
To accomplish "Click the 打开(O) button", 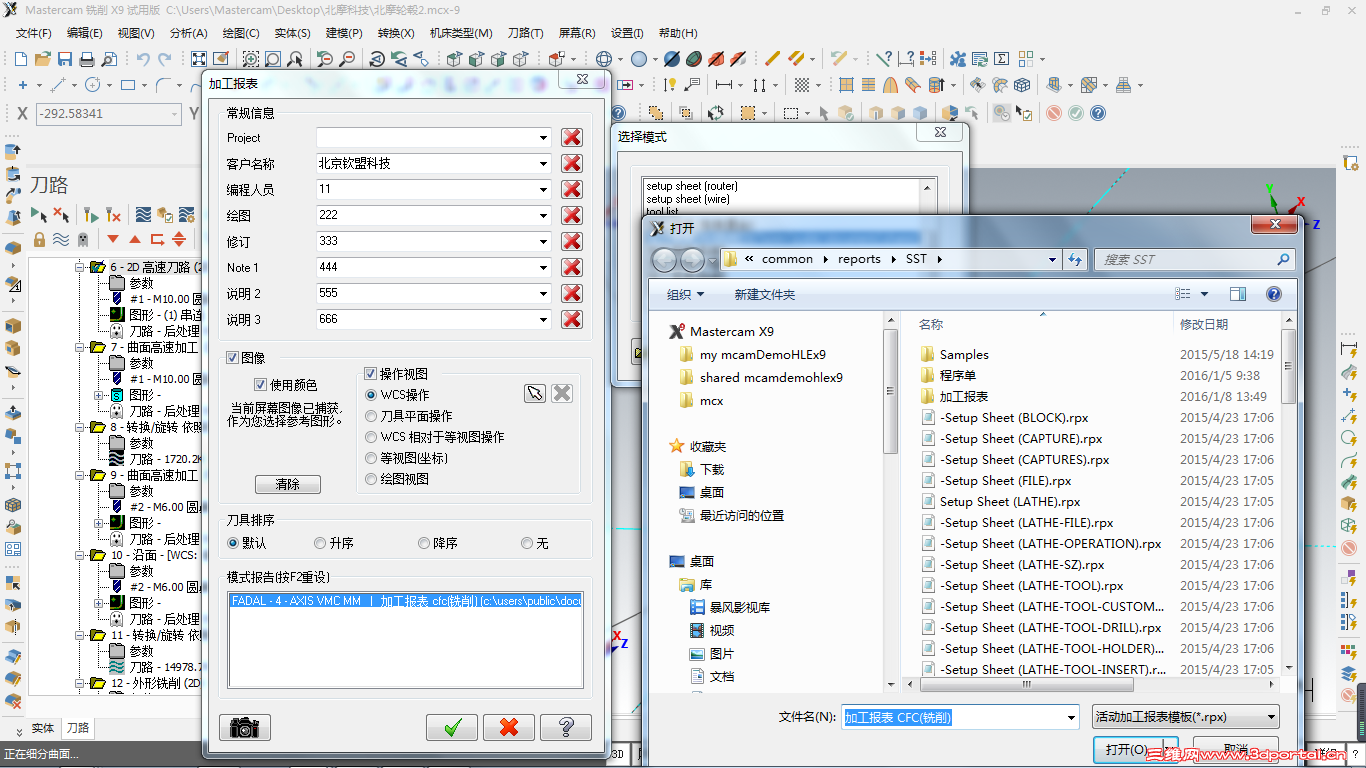I will pyautogui.click(x=1127, y=749).
